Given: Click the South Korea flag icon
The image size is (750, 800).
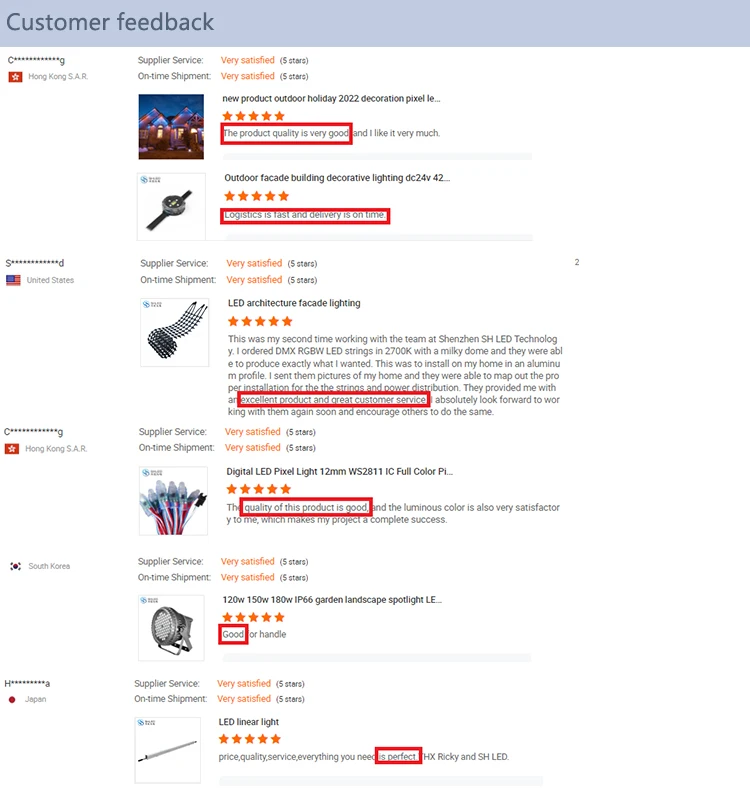Looking at the screenshot, I should (16, 566).
